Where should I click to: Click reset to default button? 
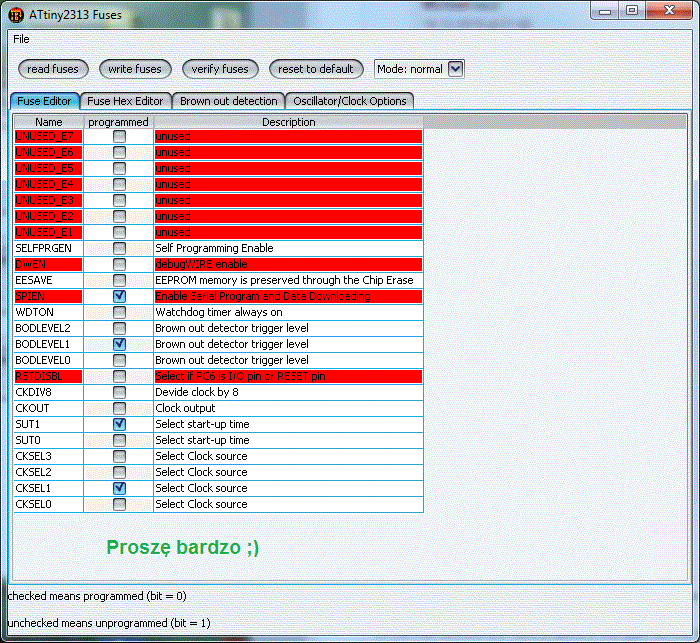(316, 69)
